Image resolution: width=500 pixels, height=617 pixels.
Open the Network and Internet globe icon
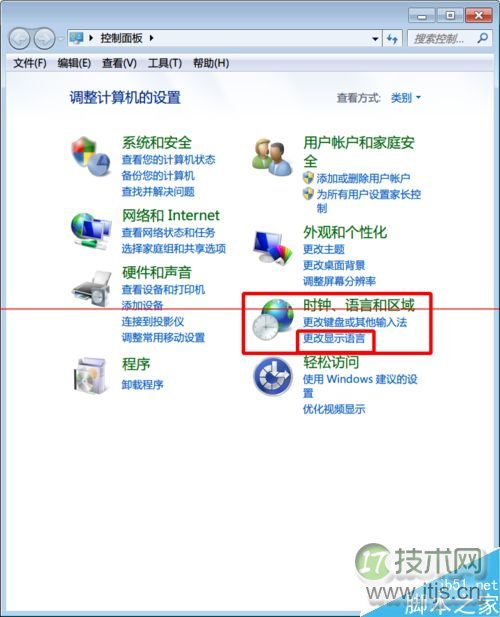[90, 231]
